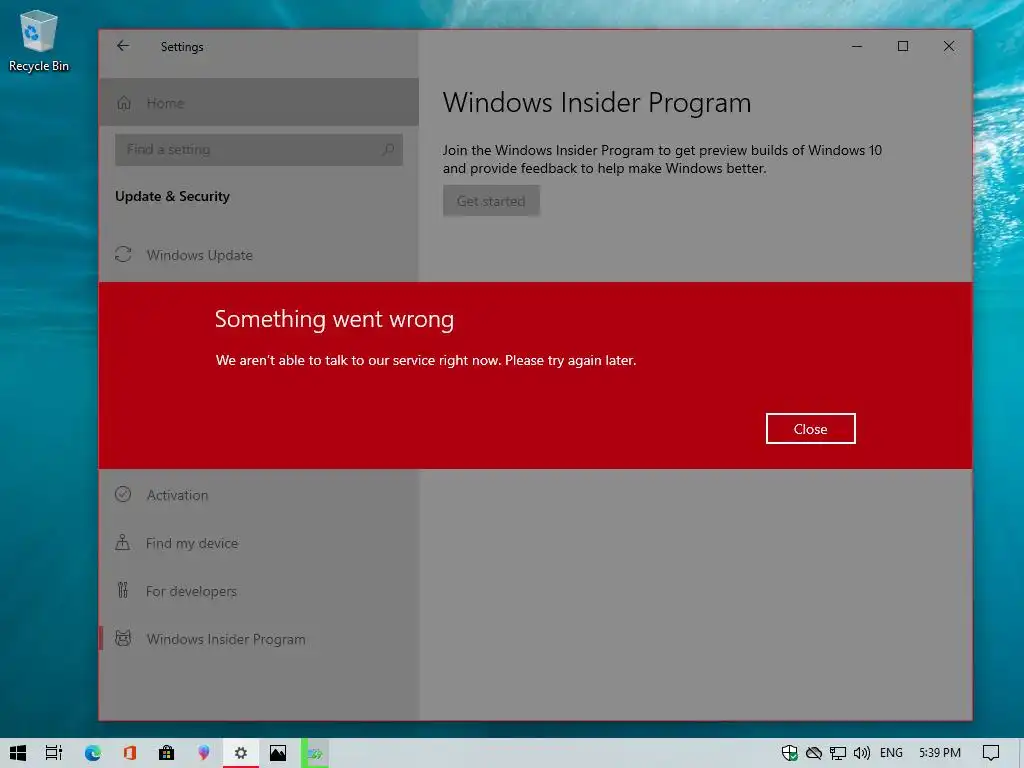Maximize the Settings window
This screenshot has width=1024, height=768.
click(x=903, y=46)
